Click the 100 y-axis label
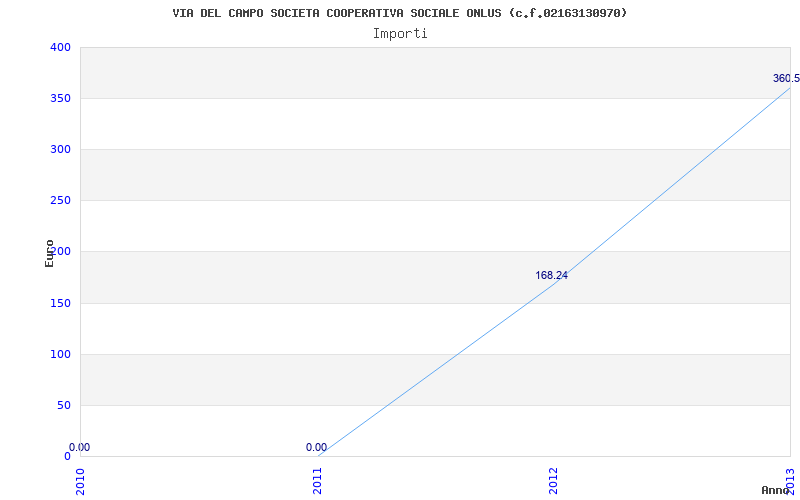 60,355
